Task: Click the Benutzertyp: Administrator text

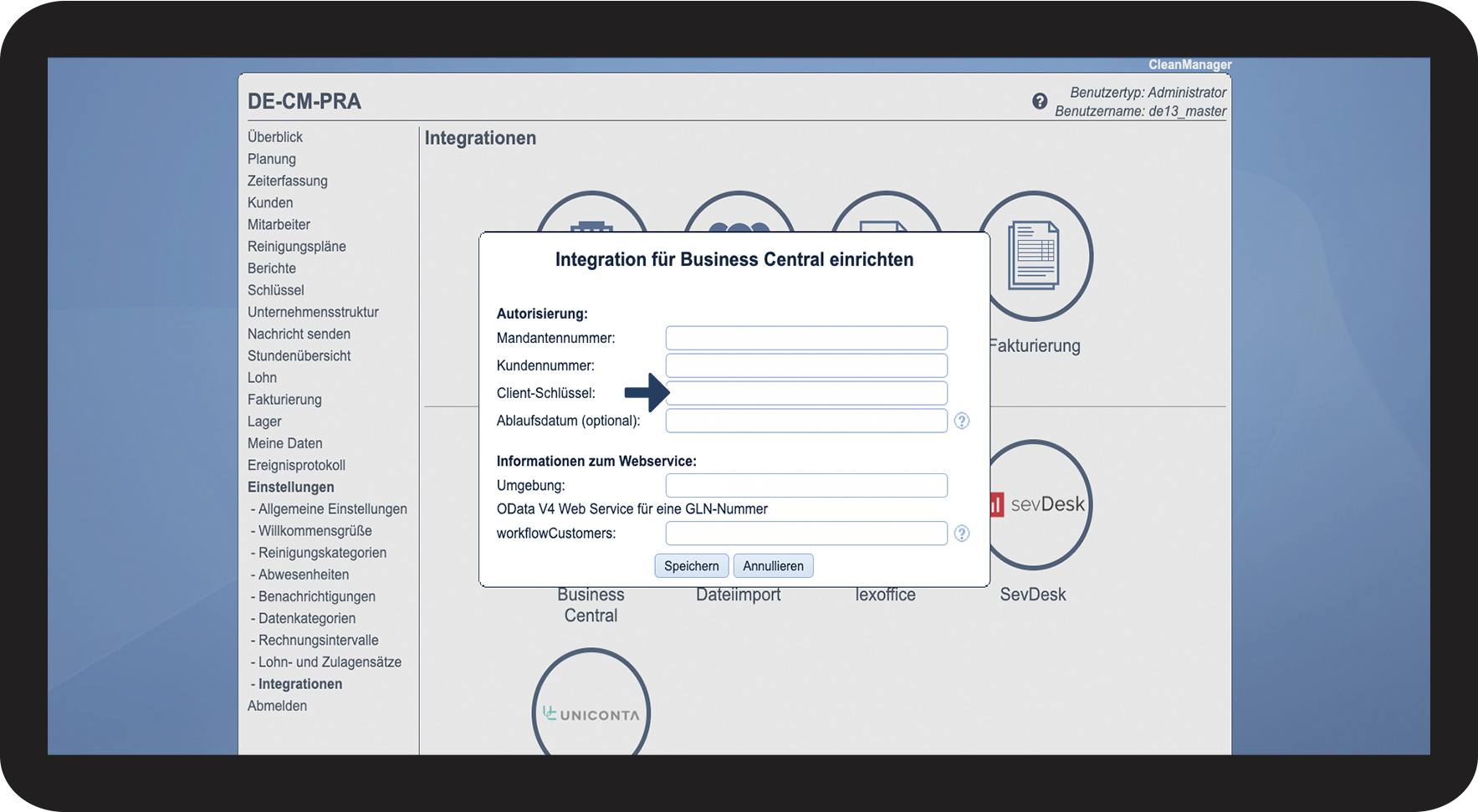Action: pyautogui.click(x=1148, y=93)
